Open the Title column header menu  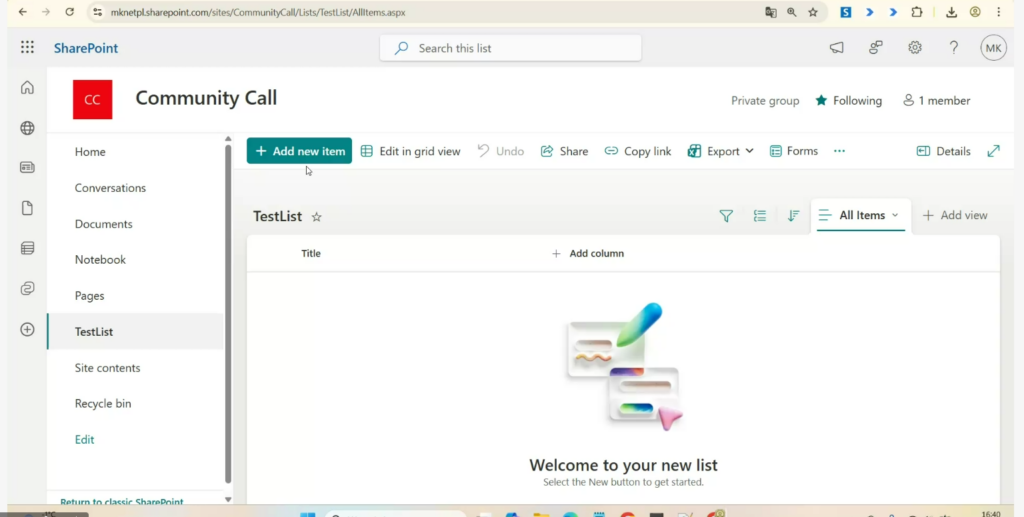[x=311, y=253]
